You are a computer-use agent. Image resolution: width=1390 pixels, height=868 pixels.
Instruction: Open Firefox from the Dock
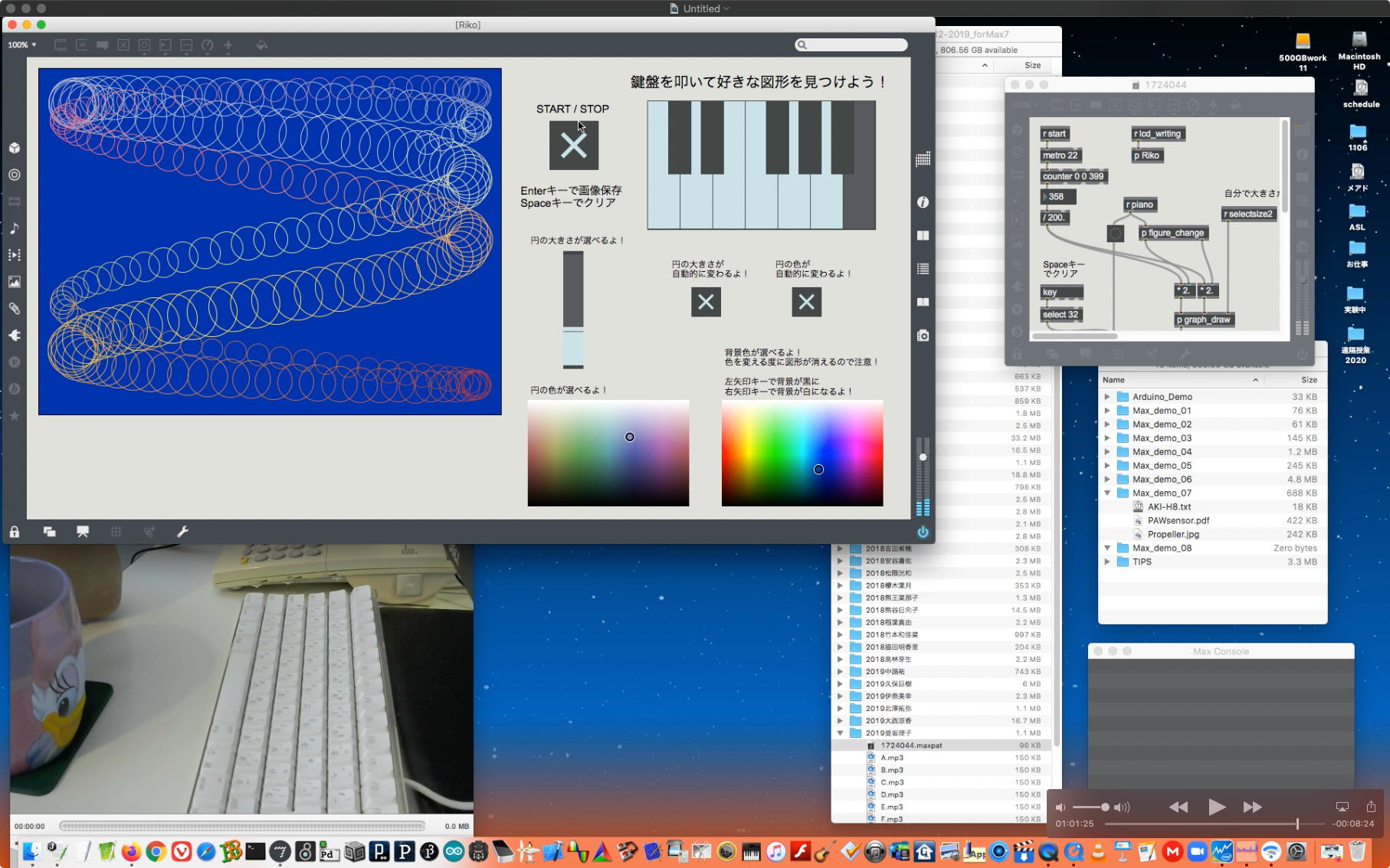[x=130, y=851]
